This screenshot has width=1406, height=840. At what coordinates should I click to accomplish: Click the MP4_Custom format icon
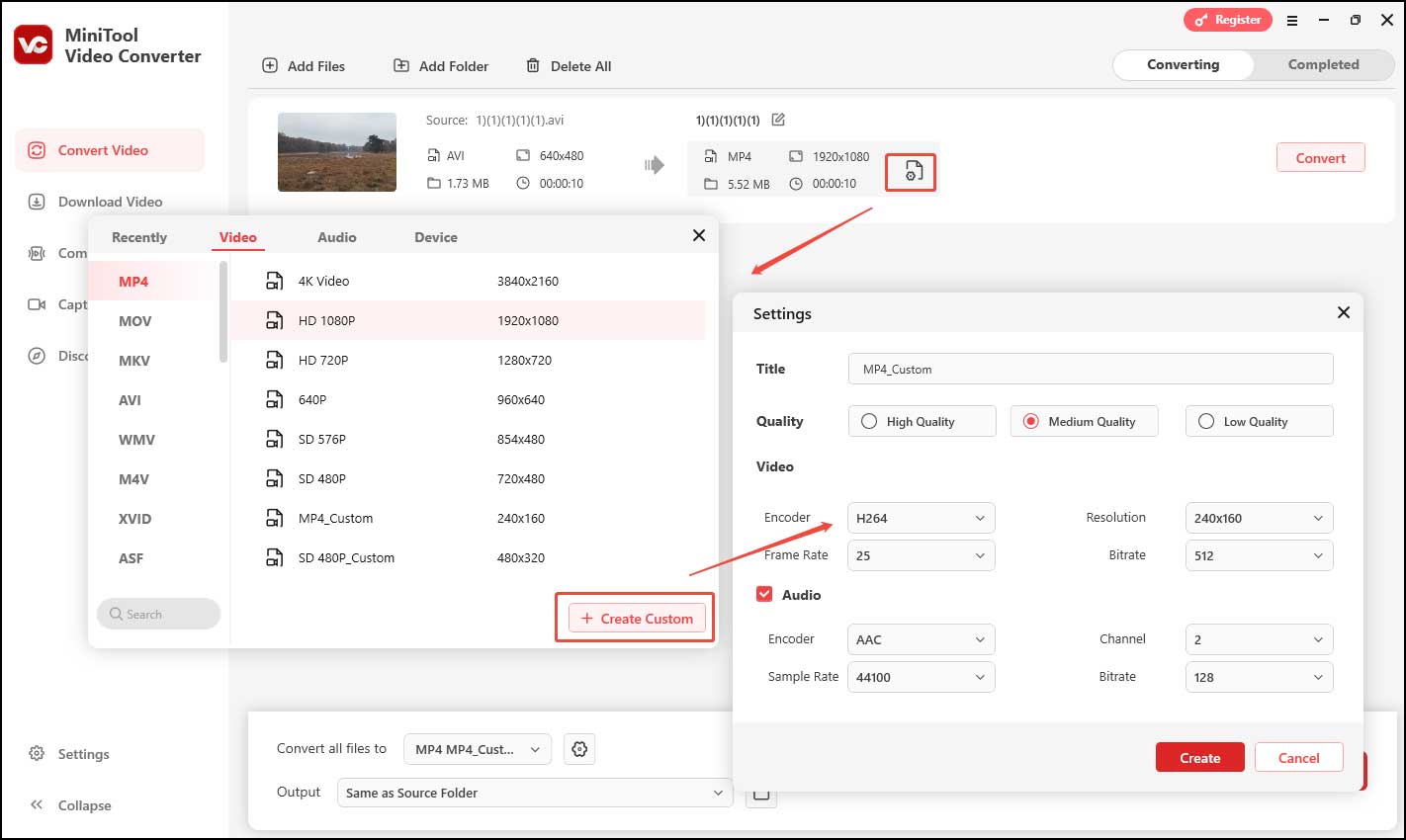(x=275, y=518)
